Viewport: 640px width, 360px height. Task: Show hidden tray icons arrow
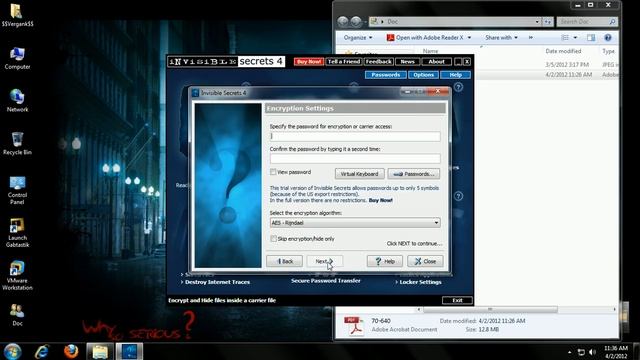click(x=569, y=352)
